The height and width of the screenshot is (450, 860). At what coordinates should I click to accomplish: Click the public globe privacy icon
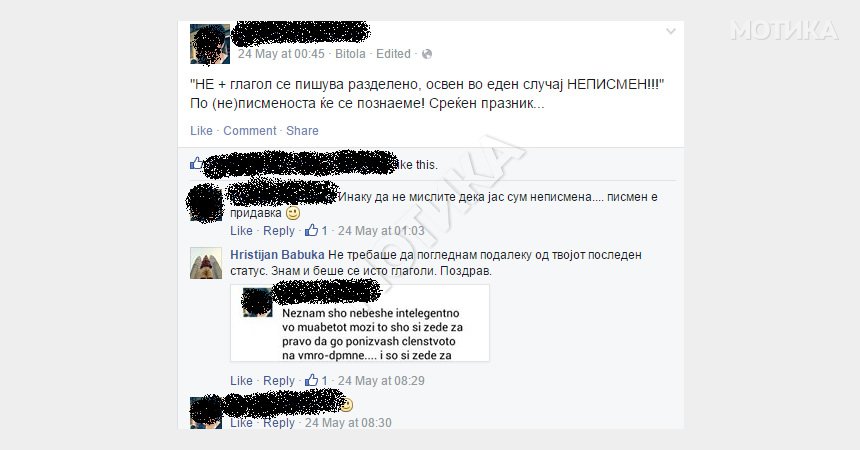(427, 54)
